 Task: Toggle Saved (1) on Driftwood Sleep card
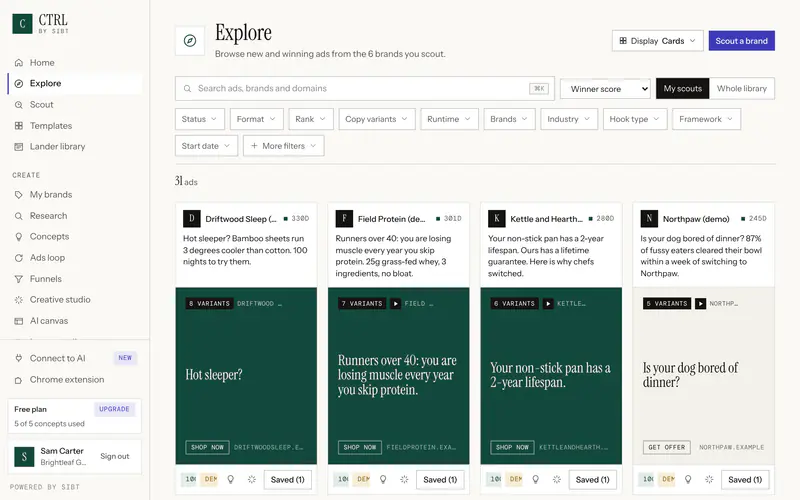(288, 480)
